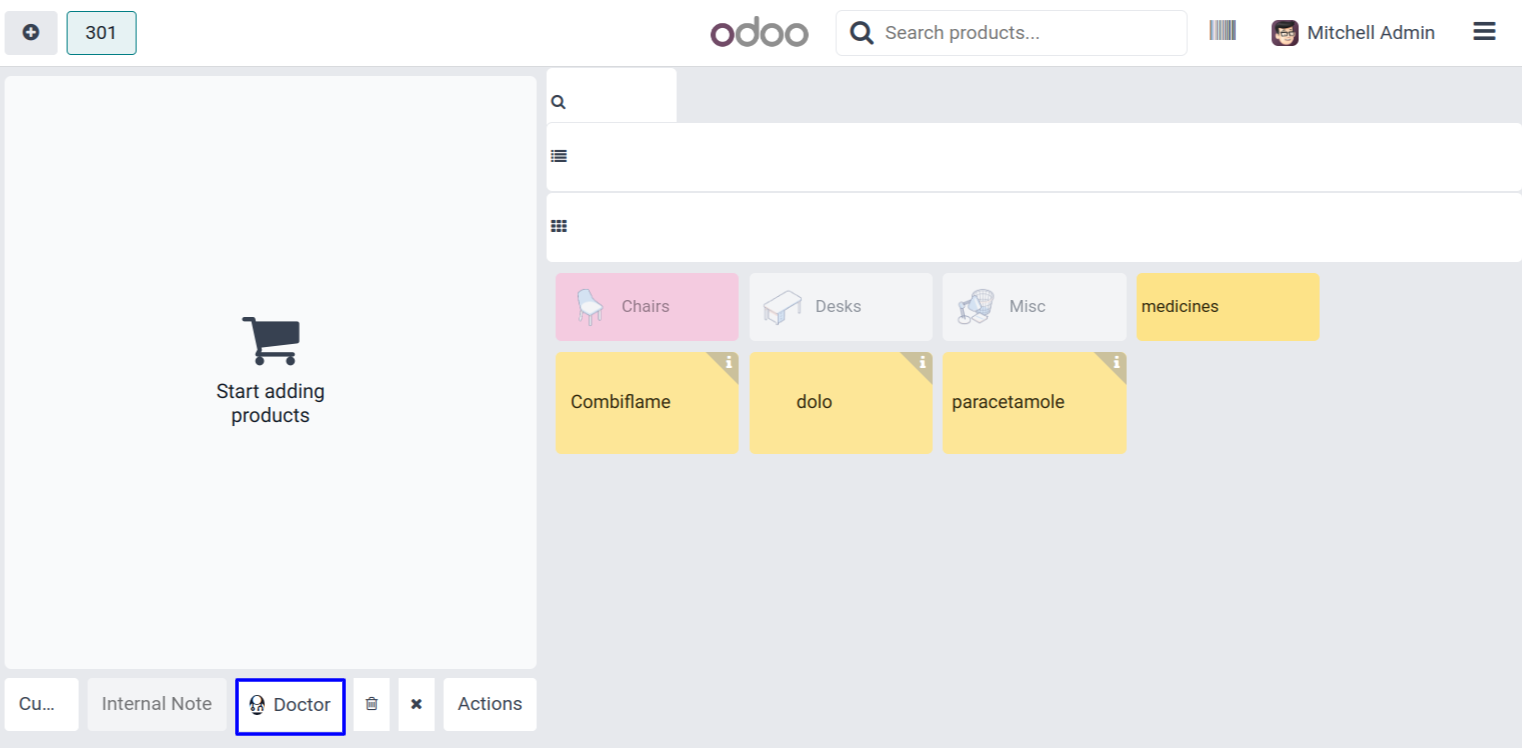
Task: Click the list view icon
Action: click(x=559, y=156)
